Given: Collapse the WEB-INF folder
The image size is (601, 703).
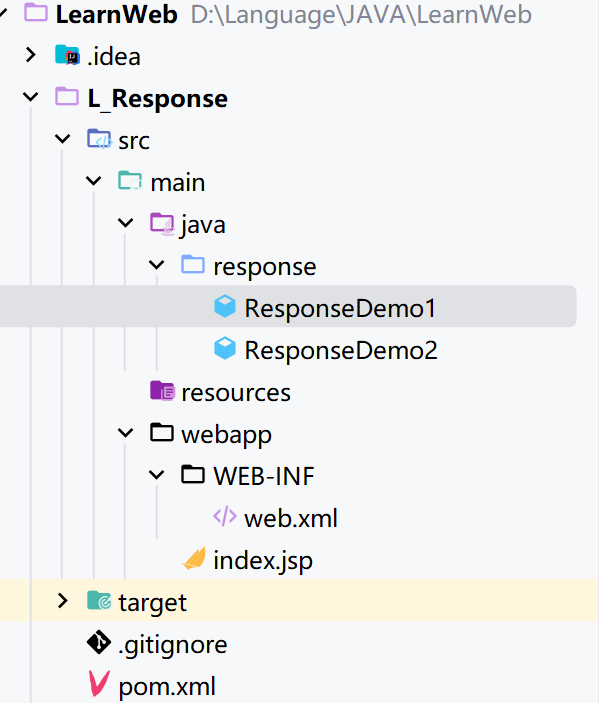Looking at the screenshot, I should (157, 476).
